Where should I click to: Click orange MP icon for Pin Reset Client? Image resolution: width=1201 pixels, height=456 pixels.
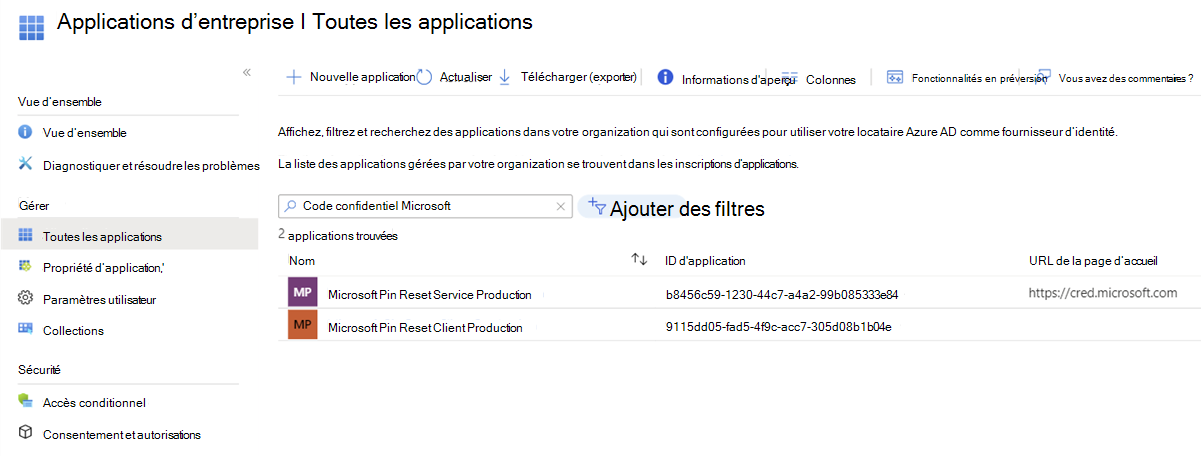click(302, 325)
